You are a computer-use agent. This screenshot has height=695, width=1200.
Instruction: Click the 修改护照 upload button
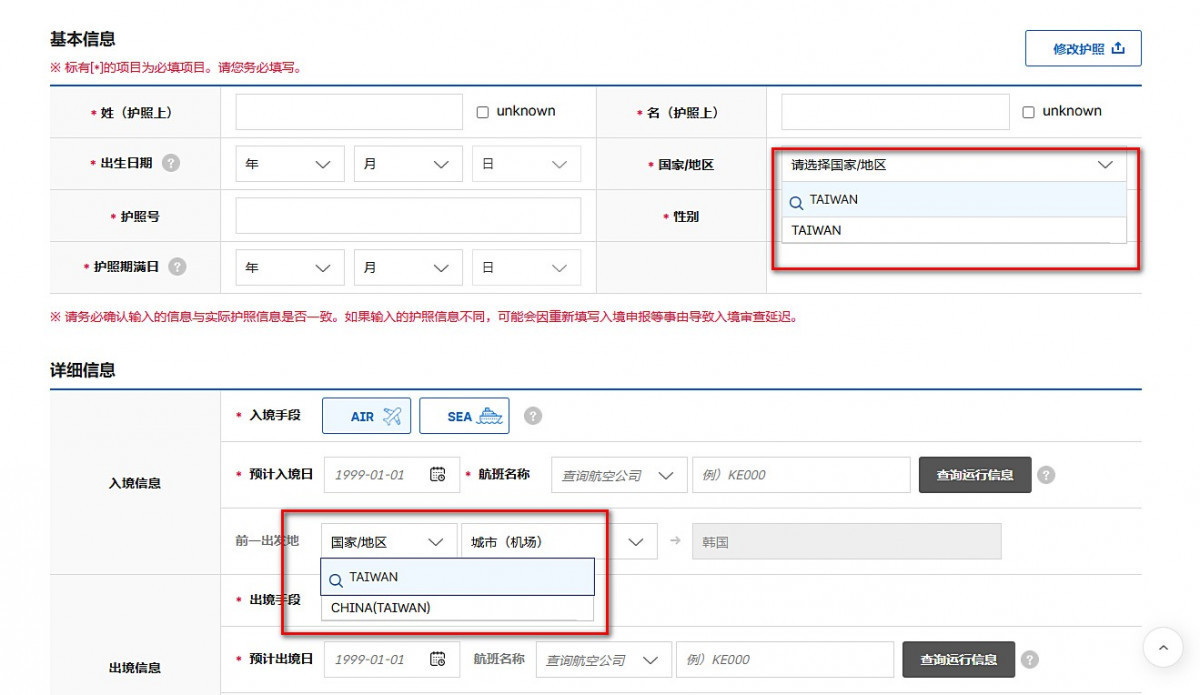[x=1083, y=47]
